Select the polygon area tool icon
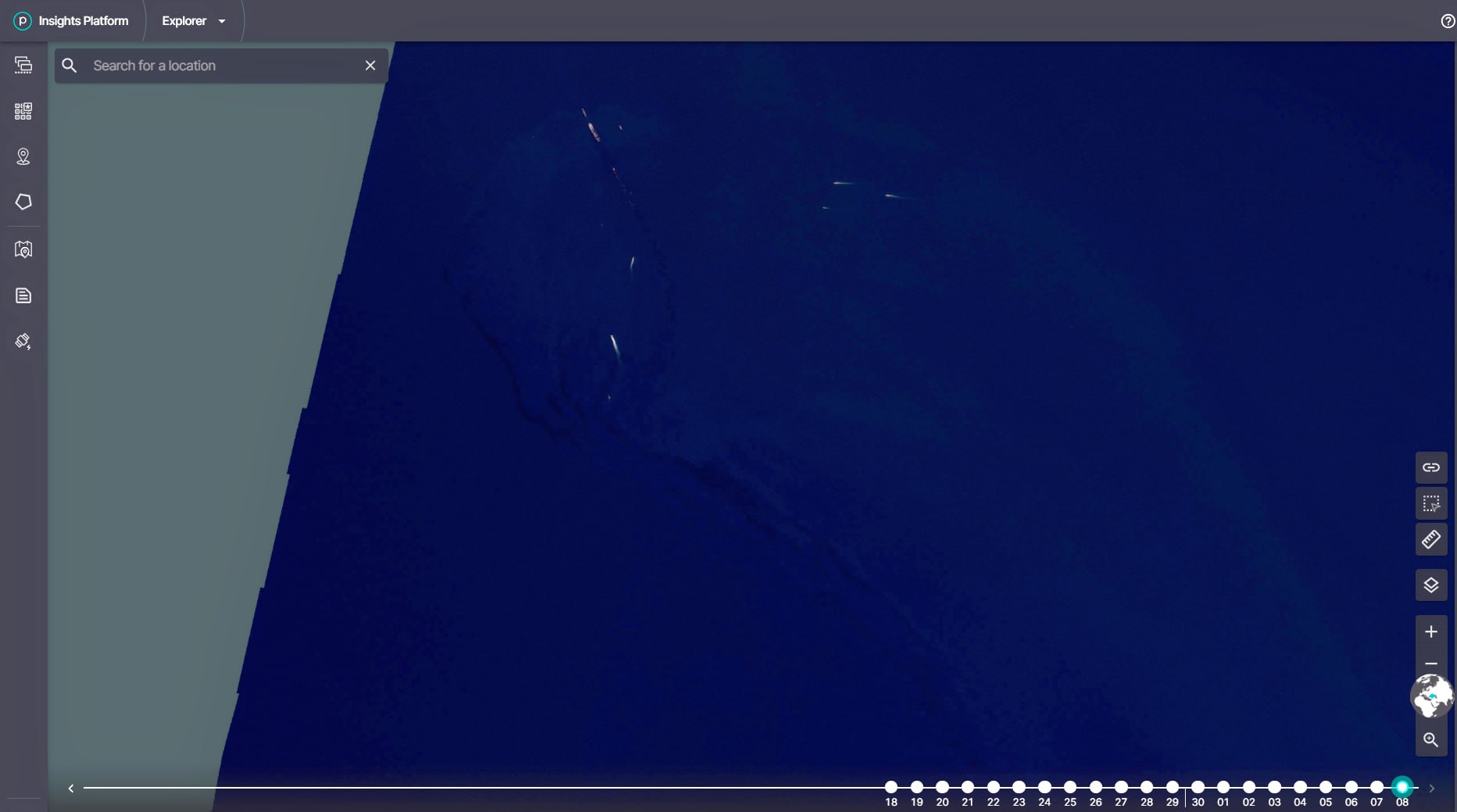The height and width of the screenshot is (812, 1457). click(x=23, y=202)
